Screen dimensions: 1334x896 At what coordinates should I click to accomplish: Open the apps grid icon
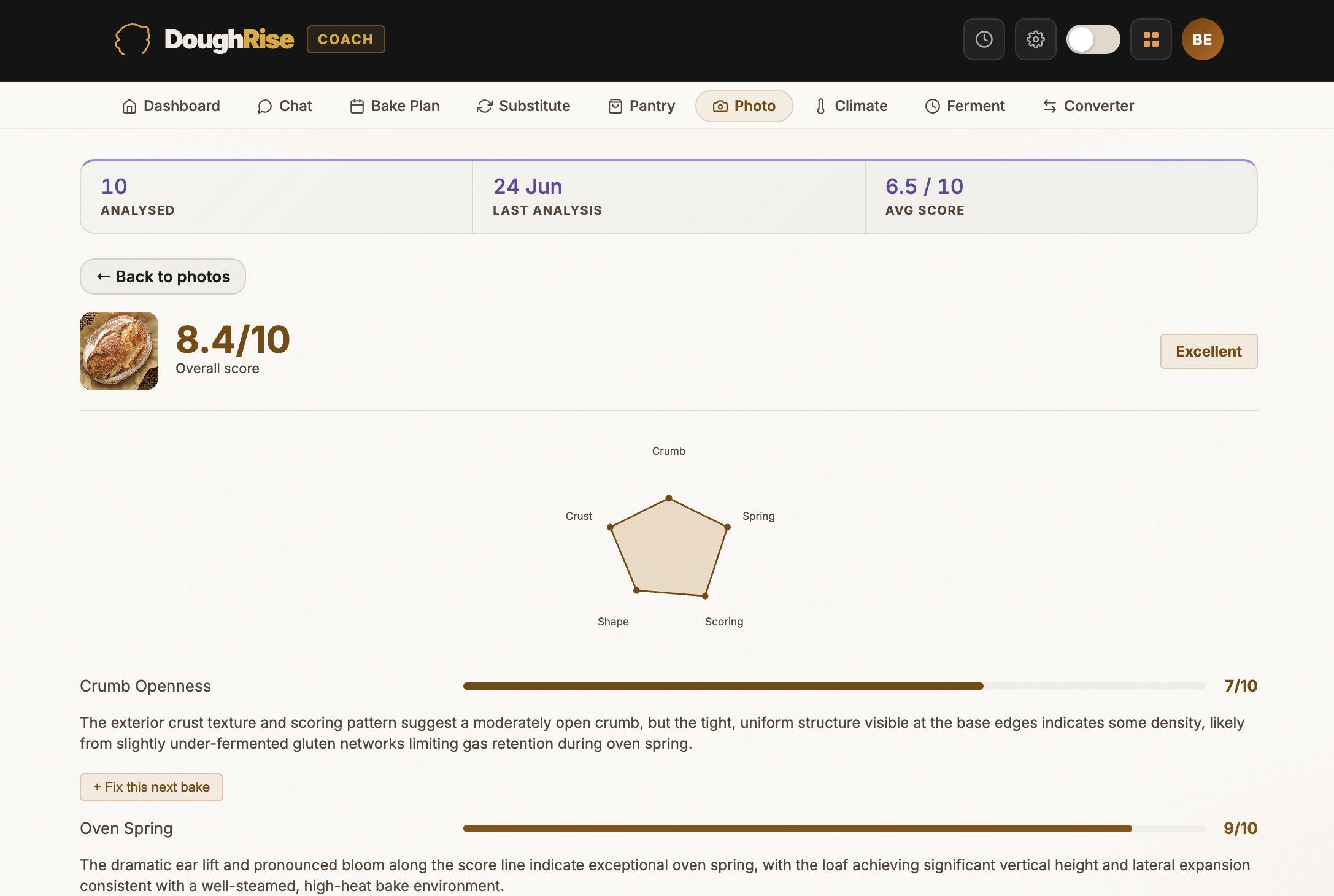pos(1151,39)
